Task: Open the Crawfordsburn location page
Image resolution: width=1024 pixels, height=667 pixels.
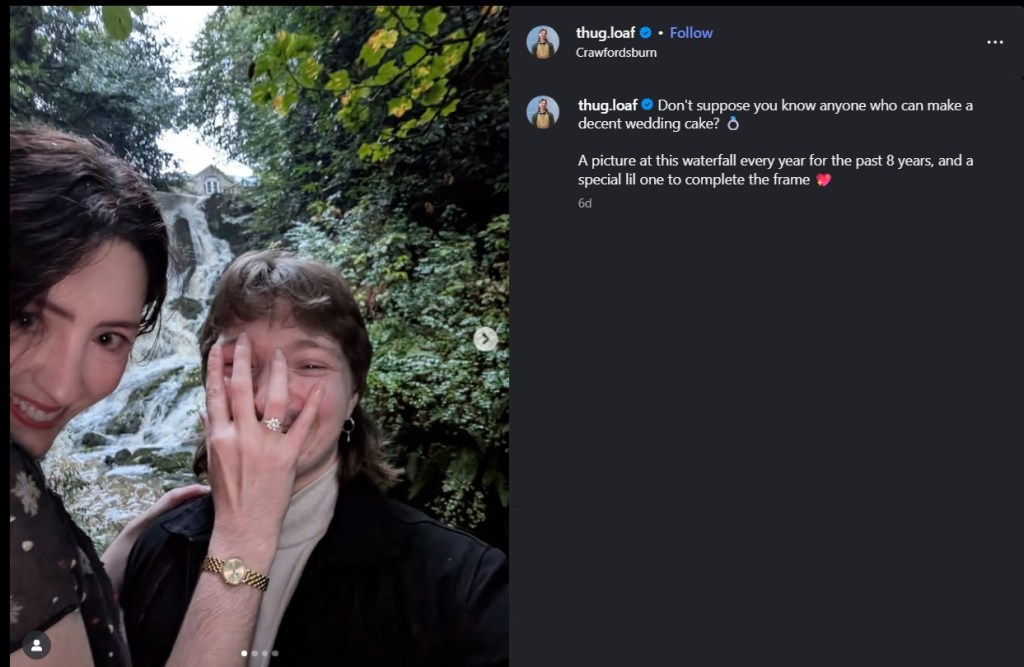Action: coord(616,52)
